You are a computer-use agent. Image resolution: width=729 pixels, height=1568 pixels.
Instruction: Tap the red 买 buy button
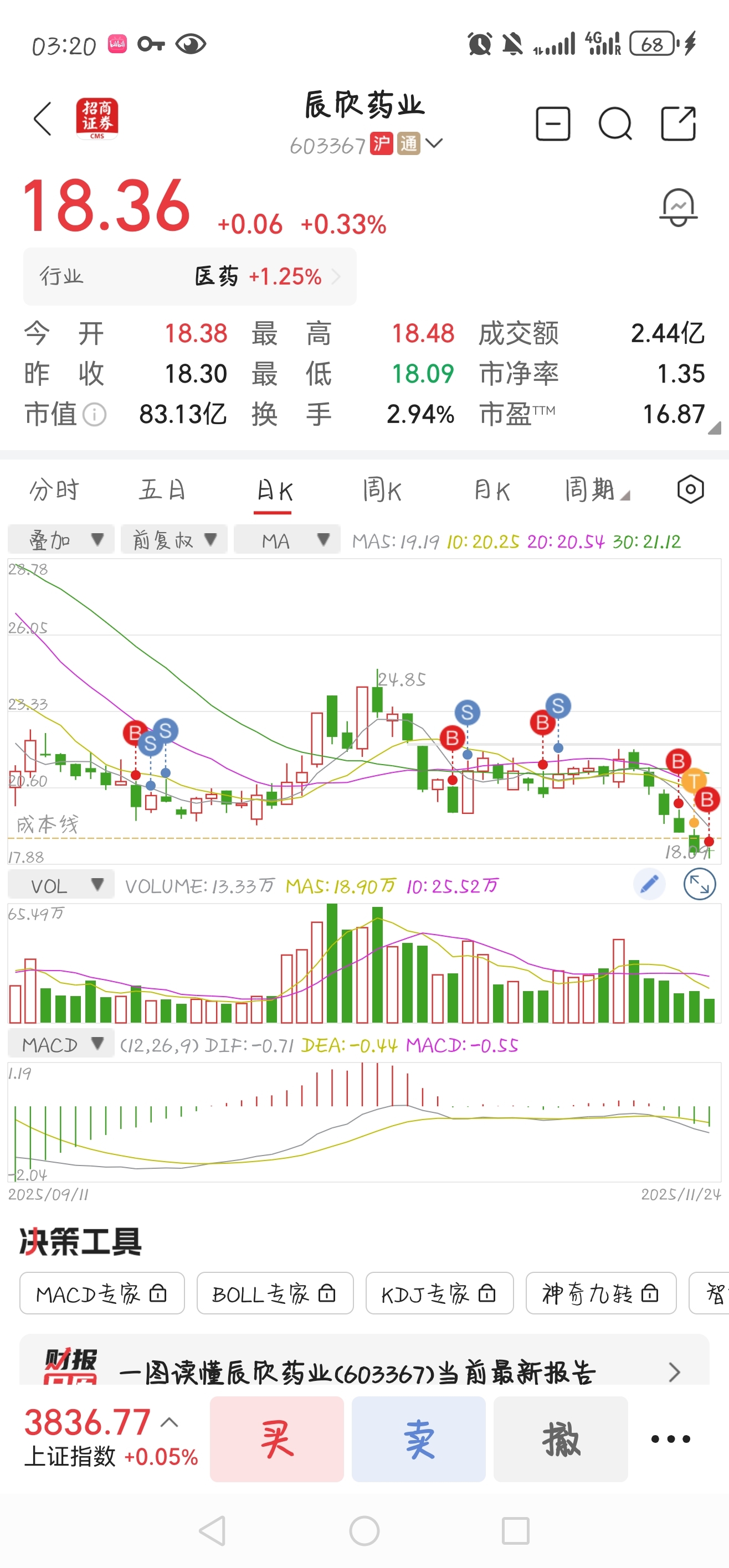277,1439
